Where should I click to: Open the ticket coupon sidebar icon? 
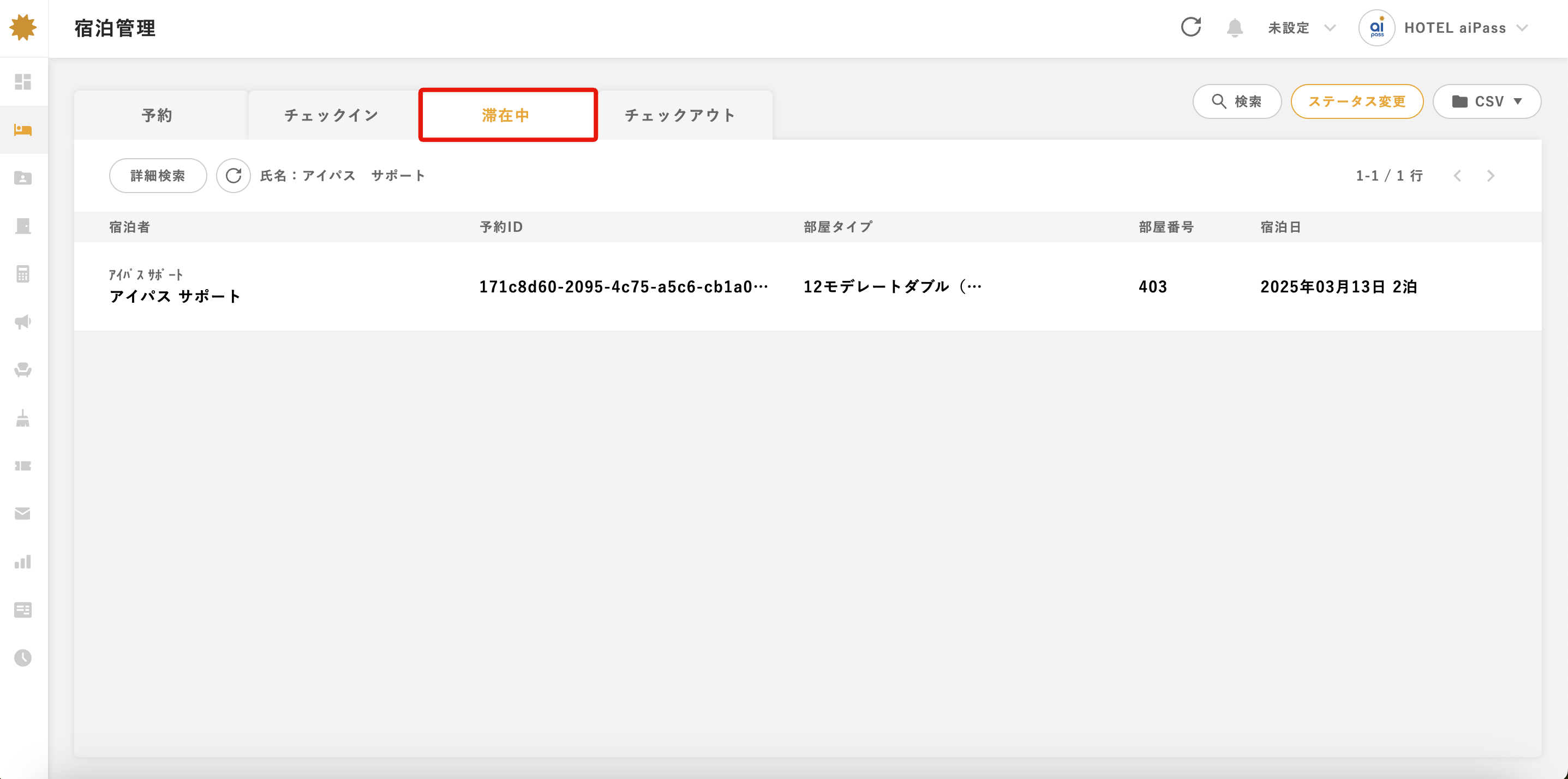(23, 465)
